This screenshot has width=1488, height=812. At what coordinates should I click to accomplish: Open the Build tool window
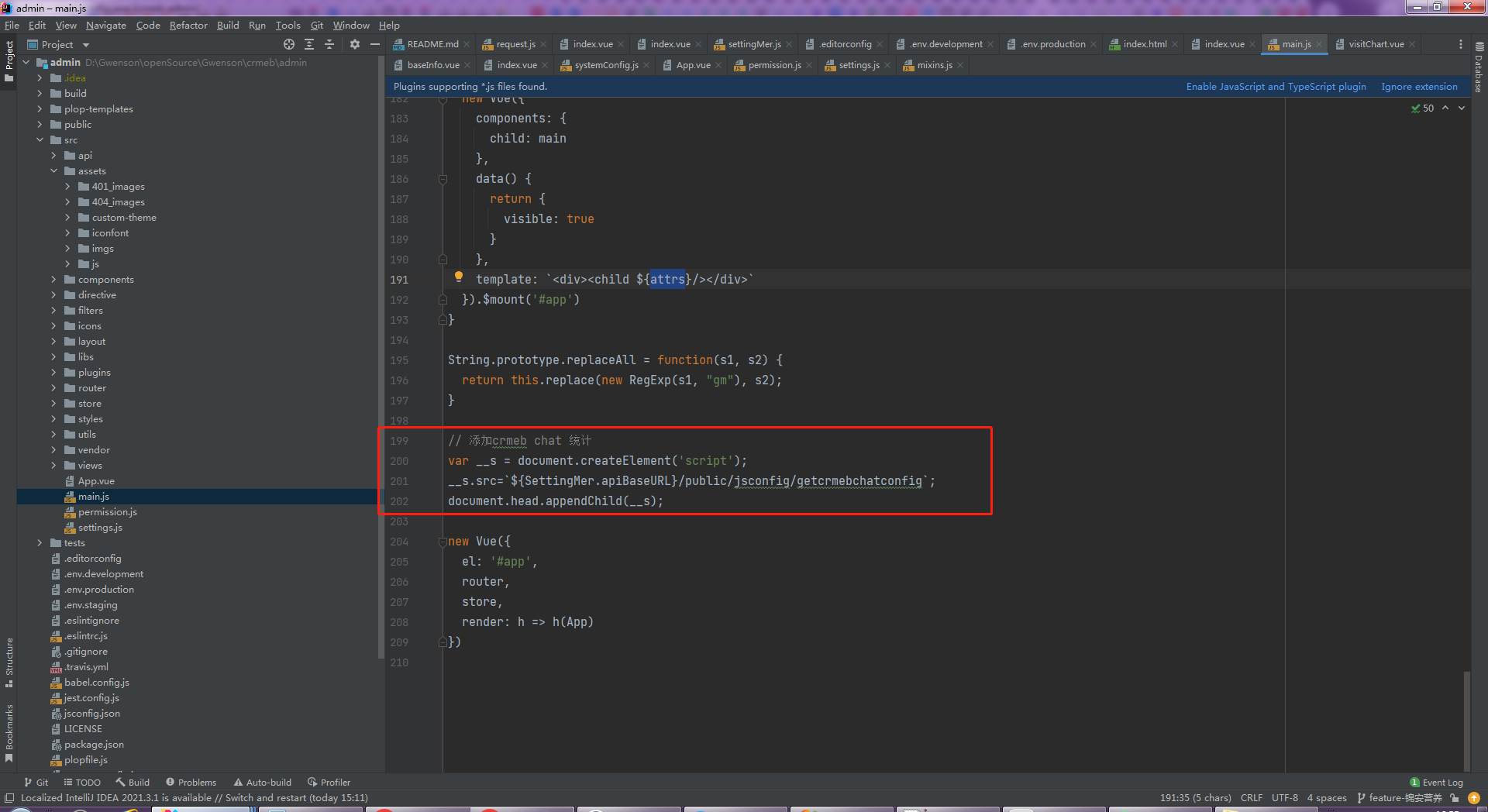click(x=133, y=783)
